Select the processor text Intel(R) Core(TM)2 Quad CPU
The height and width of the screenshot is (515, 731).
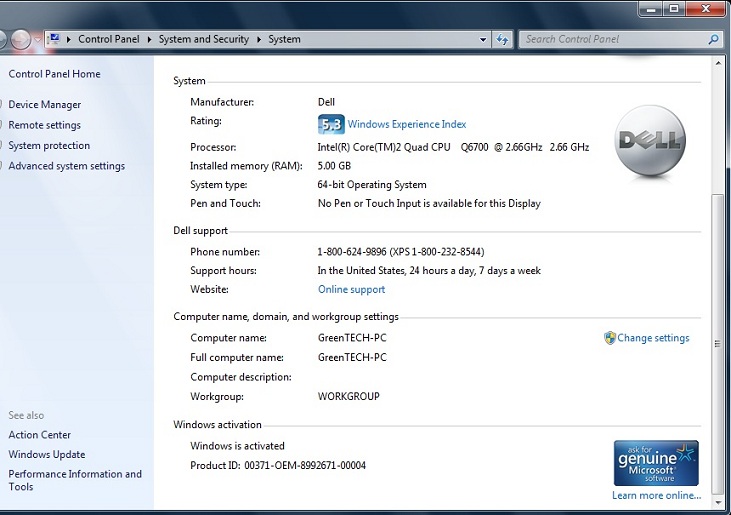(384, 147)
